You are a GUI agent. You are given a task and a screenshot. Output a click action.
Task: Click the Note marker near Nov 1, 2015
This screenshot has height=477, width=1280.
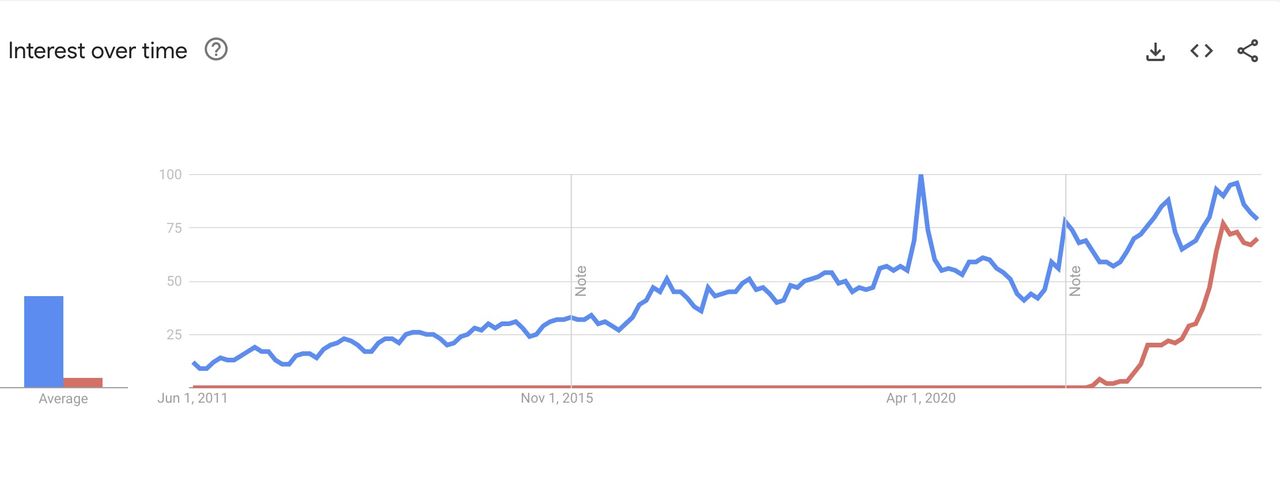pos(581,281)
